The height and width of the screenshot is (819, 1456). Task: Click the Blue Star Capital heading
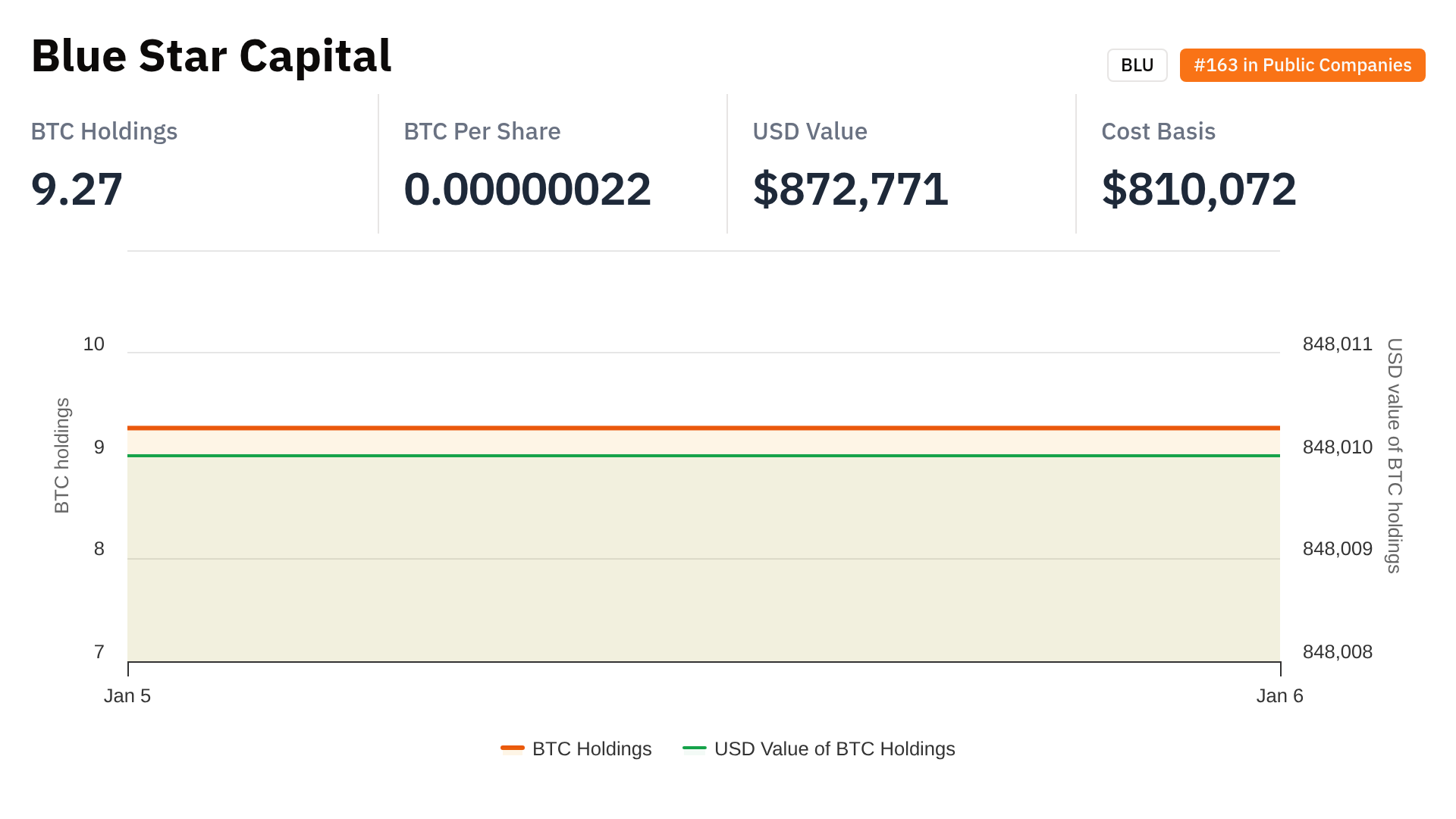pyautogui.click(x=212, y=56)
